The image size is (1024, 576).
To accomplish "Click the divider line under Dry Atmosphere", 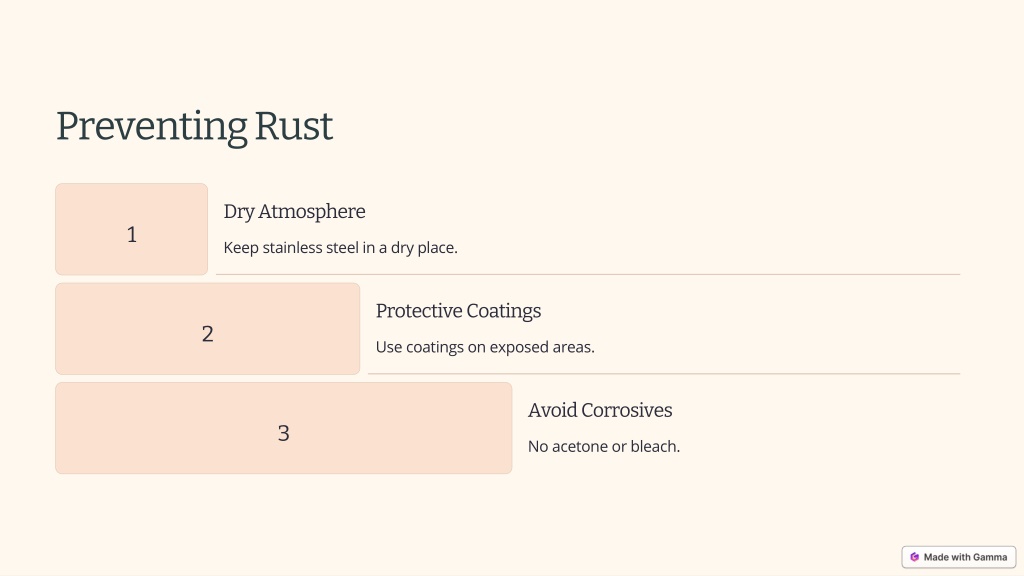I will click(588, 274).
